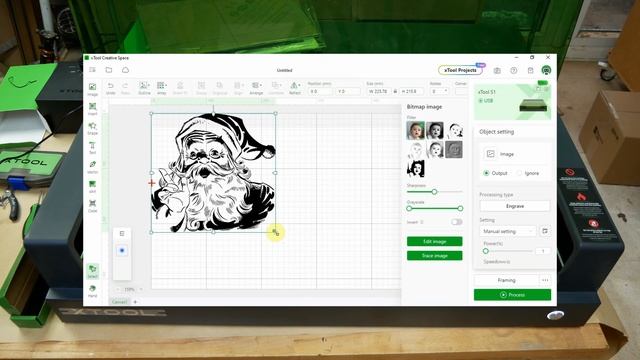The height and width of the screenshot is (360, 640).
Task: Select the black-and-white sketch filter thumbnail
Action: 454,130
